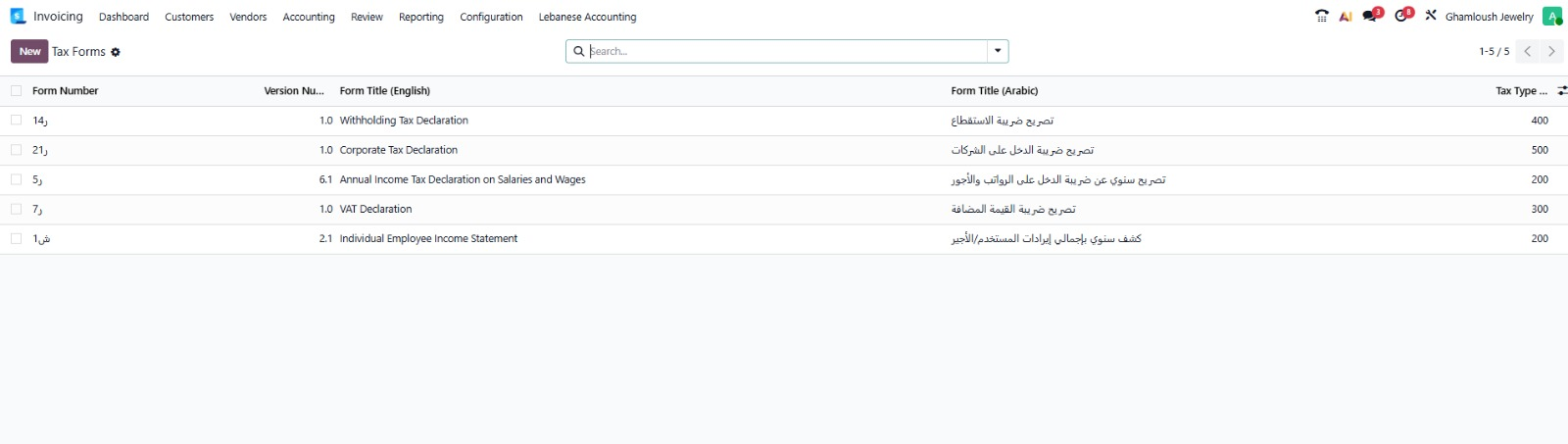Open the Reporting menu
1568x444 pixels.
point(420,17)
